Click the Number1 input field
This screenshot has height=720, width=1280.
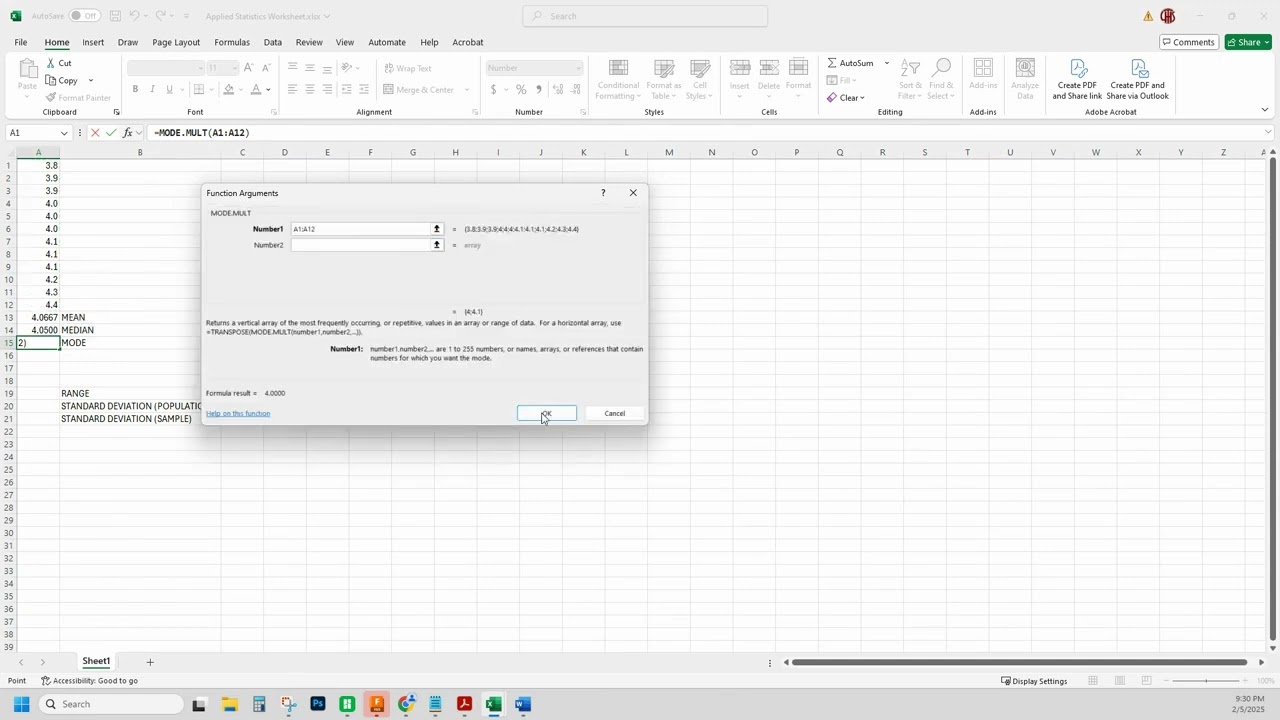[x=360, y=229]
